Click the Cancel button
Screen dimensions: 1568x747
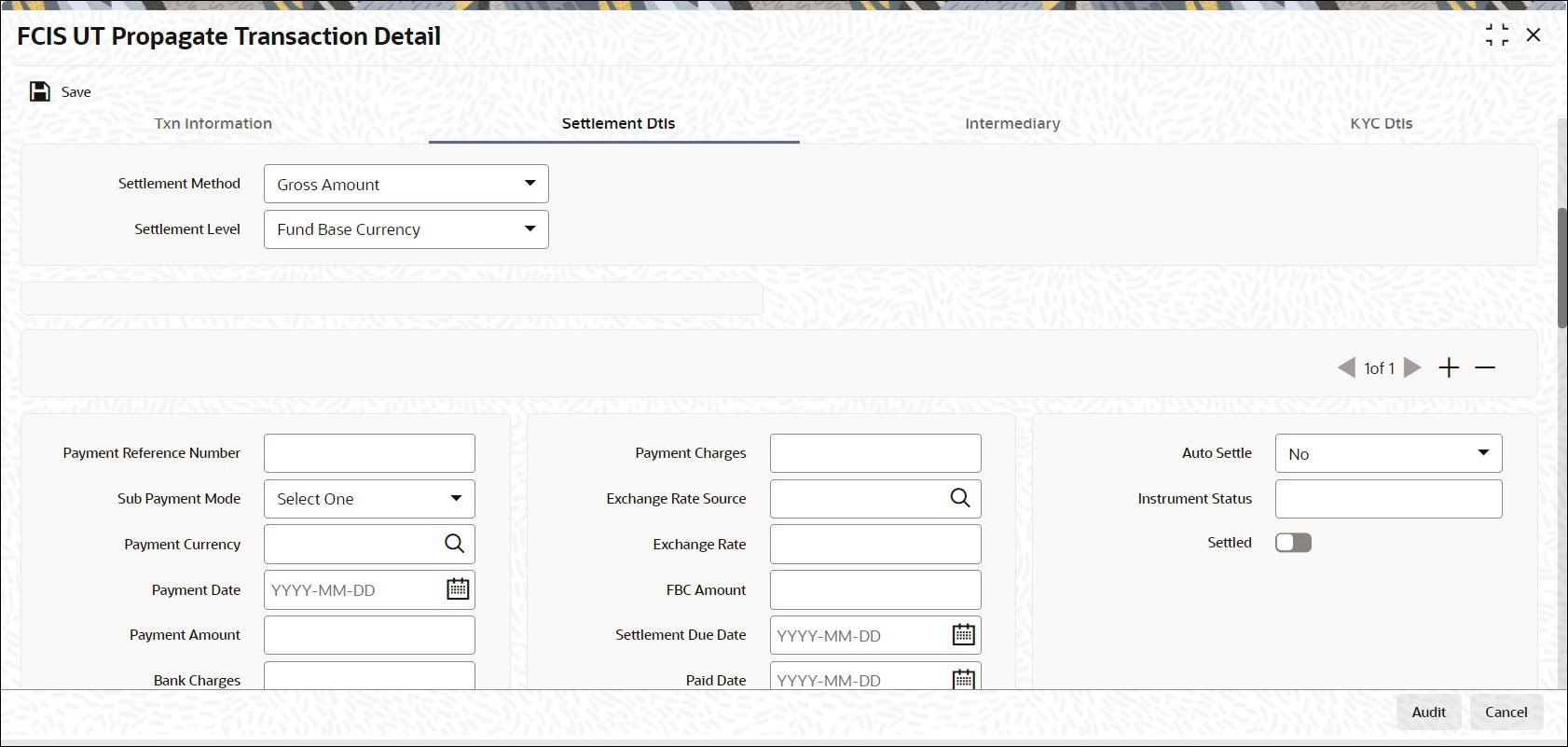coord(1506,712)
